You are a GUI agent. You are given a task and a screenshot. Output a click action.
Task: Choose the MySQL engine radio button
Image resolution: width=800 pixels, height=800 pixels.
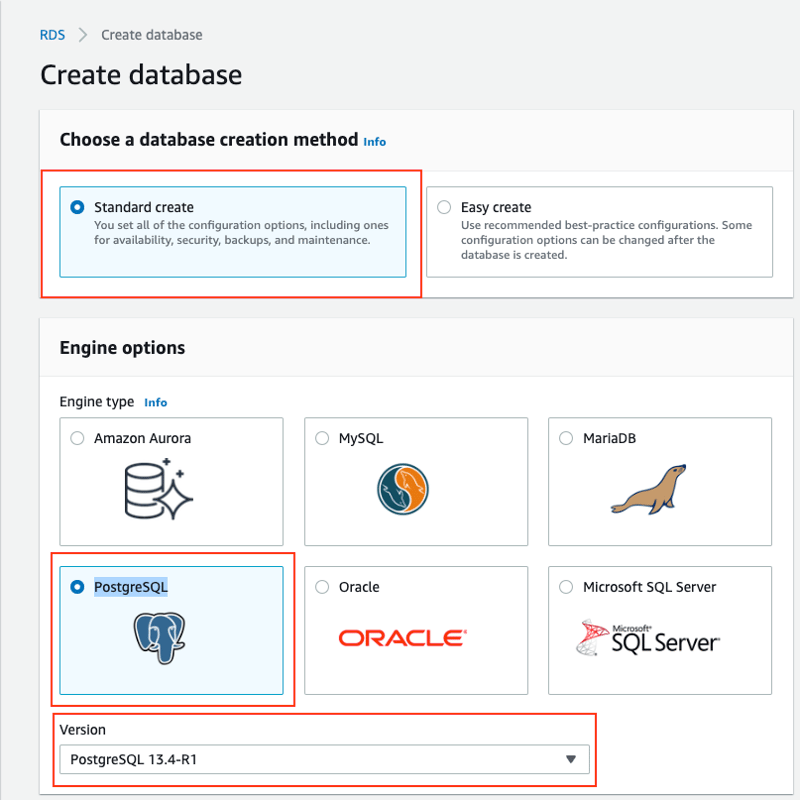click(x=322, y=438)
